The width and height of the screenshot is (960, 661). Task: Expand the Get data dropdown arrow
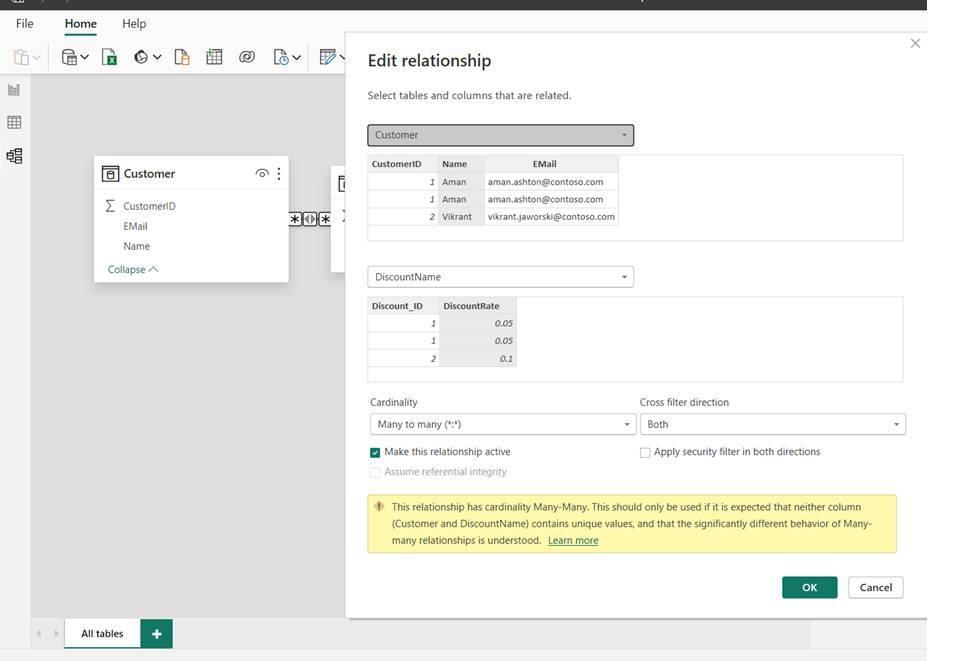(84, 57)
